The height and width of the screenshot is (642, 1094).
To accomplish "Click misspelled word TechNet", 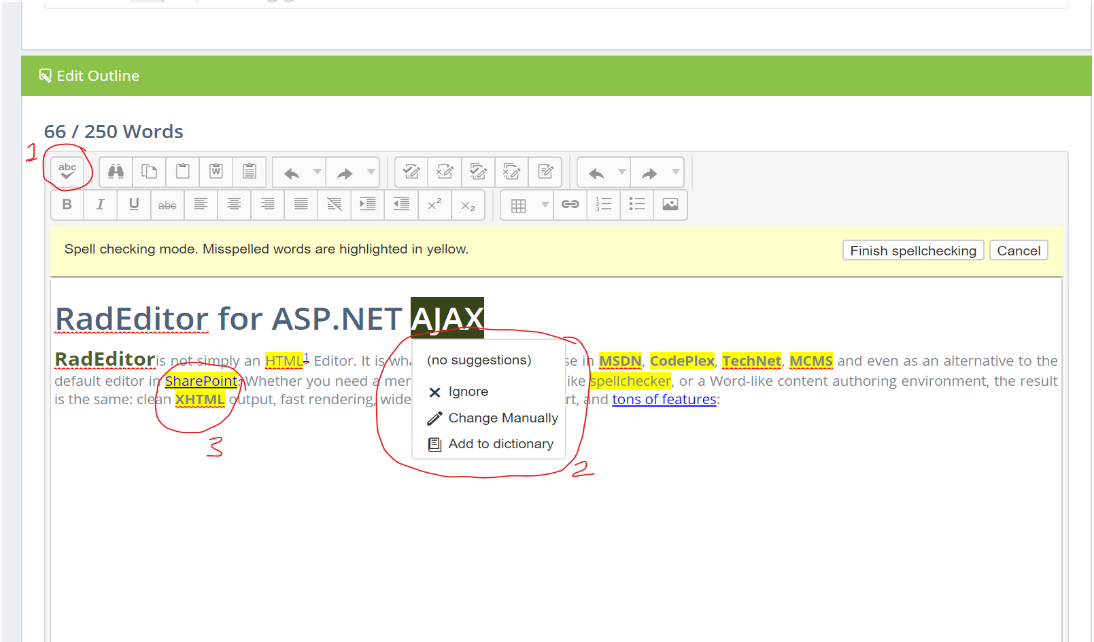I will pyautogui.click(x=752, y=361).
